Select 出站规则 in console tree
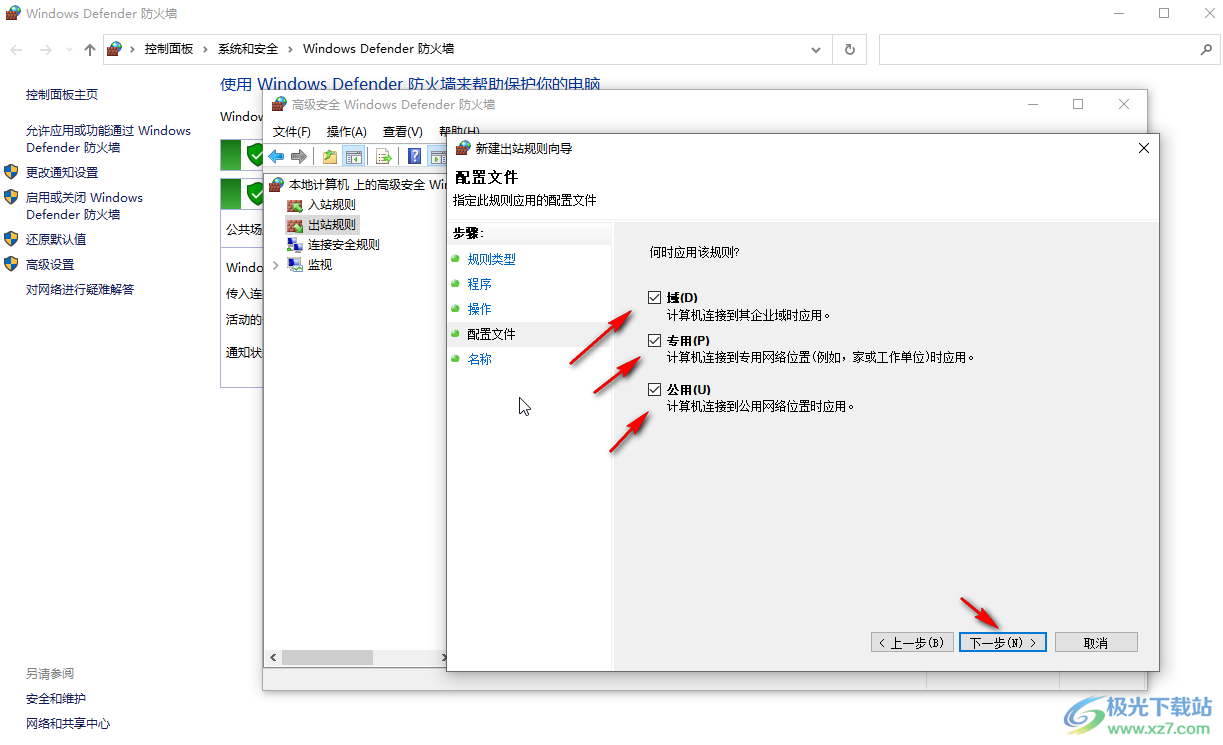 (331, 225)
